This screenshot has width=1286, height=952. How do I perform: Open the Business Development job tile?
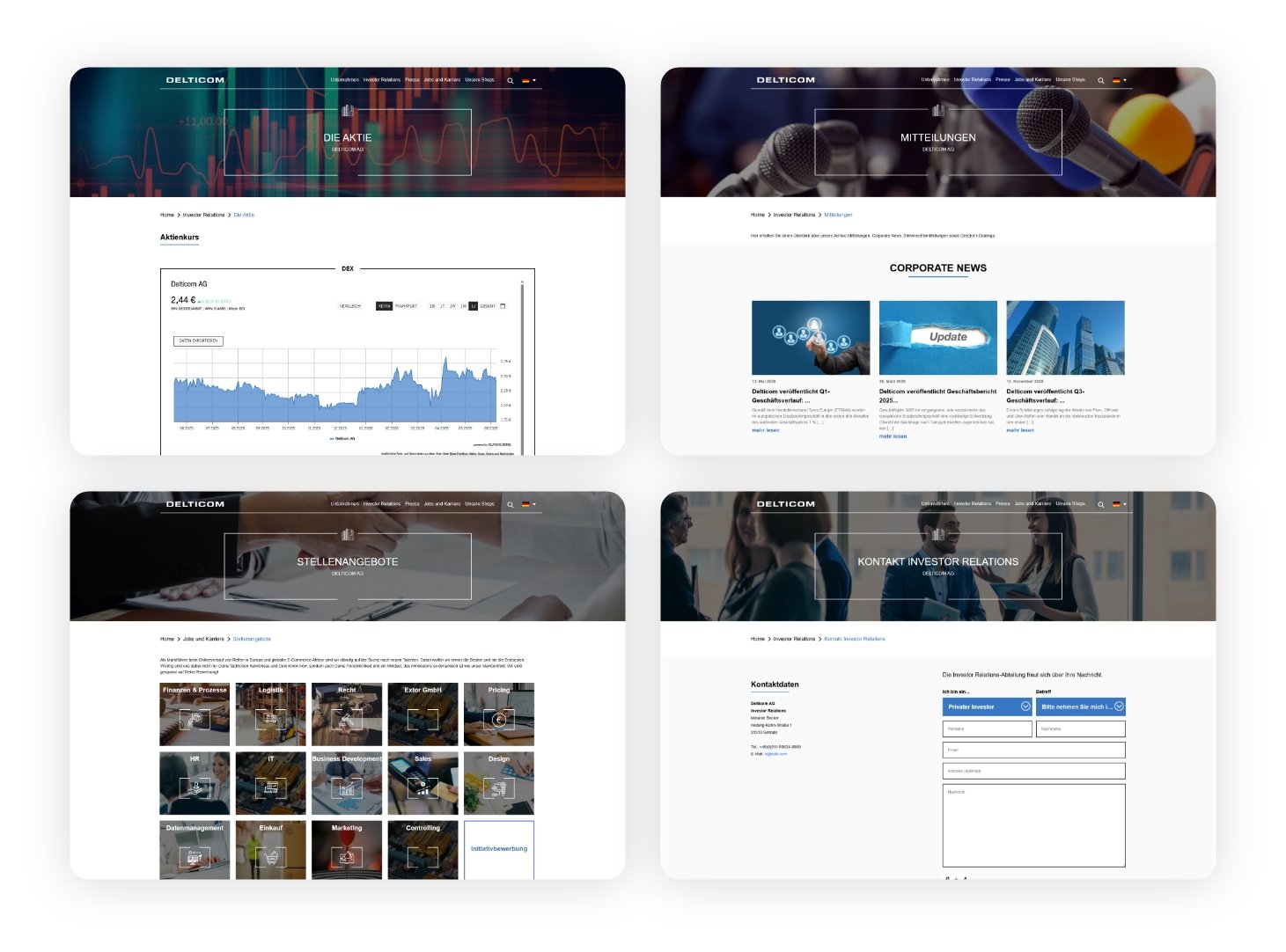click(x=347, y=783)
